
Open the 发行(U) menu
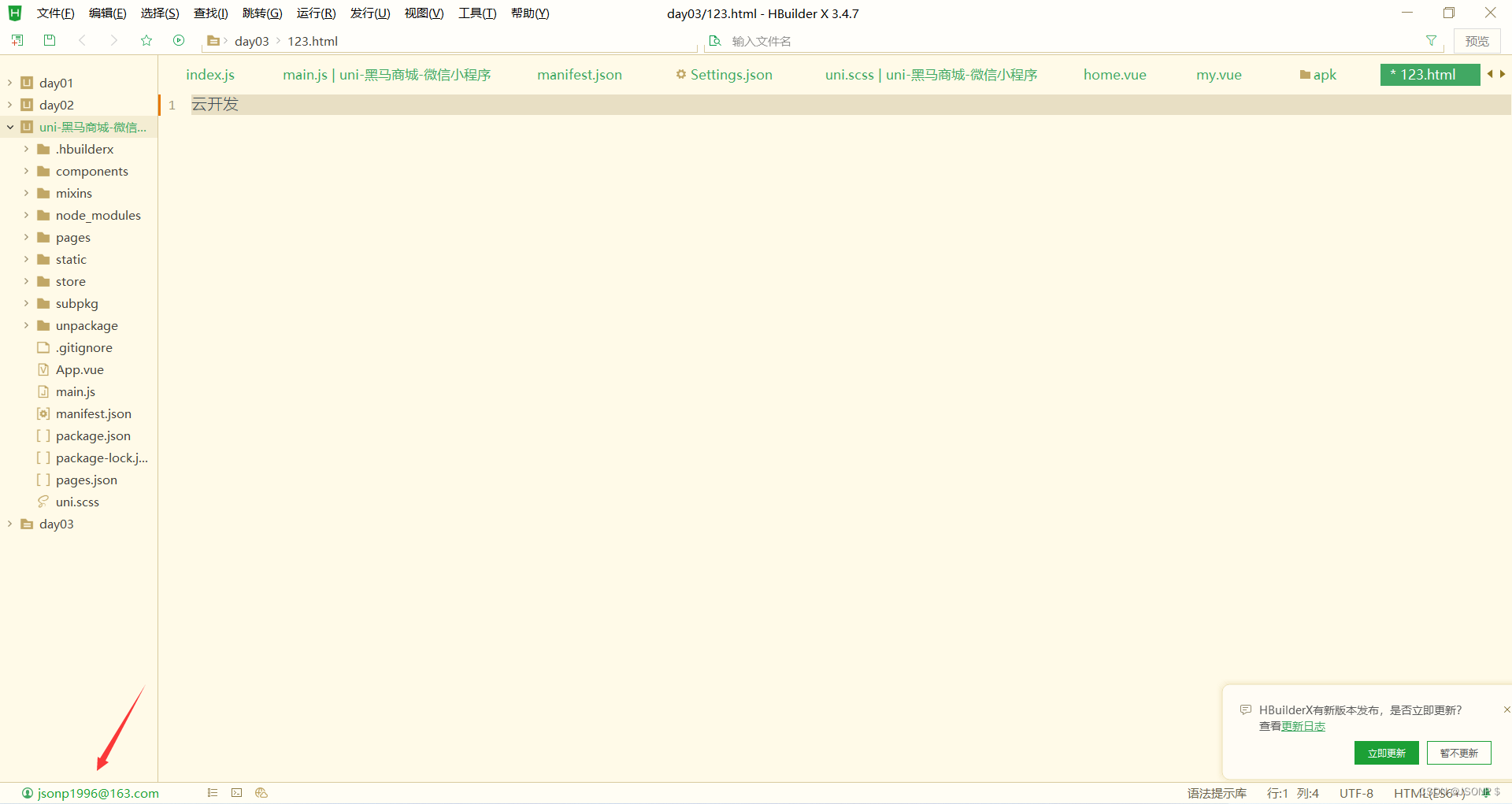pos(370,13)
